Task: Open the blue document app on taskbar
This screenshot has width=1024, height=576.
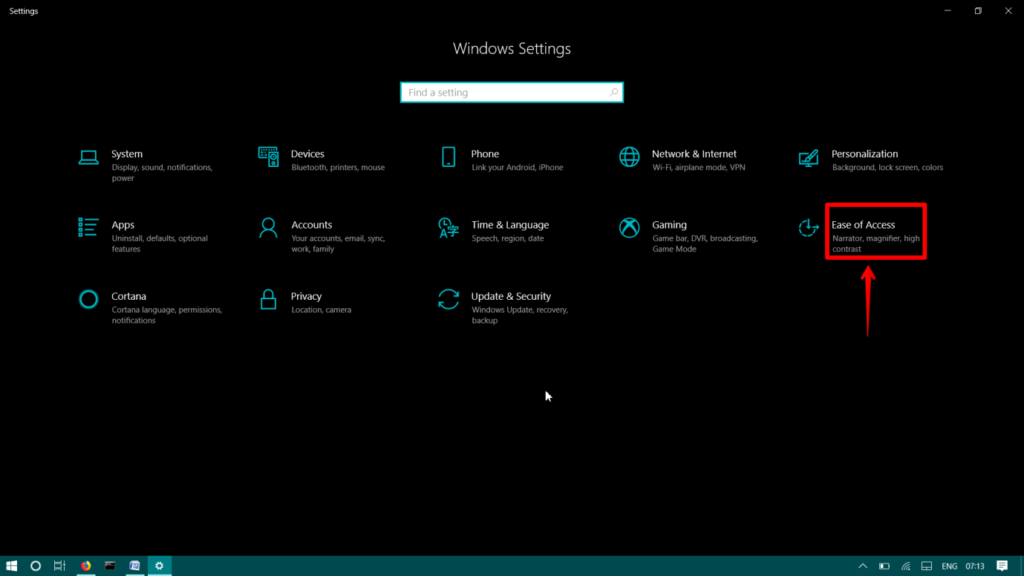Action: coord(135,566)
